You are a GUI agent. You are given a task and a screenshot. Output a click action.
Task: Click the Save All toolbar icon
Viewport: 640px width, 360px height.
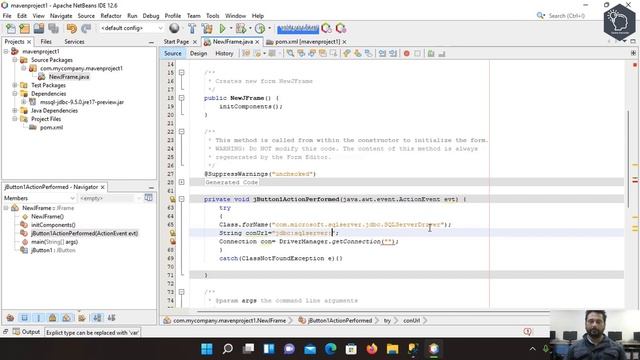[53, 28]
